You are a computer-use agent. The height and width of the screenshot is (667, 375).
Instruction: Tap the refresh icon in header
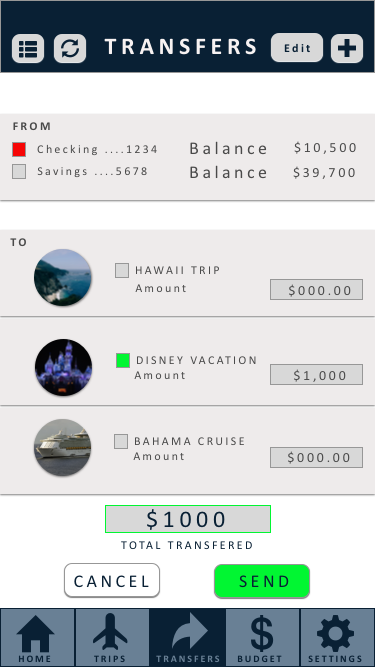click(x=70, y=48)
